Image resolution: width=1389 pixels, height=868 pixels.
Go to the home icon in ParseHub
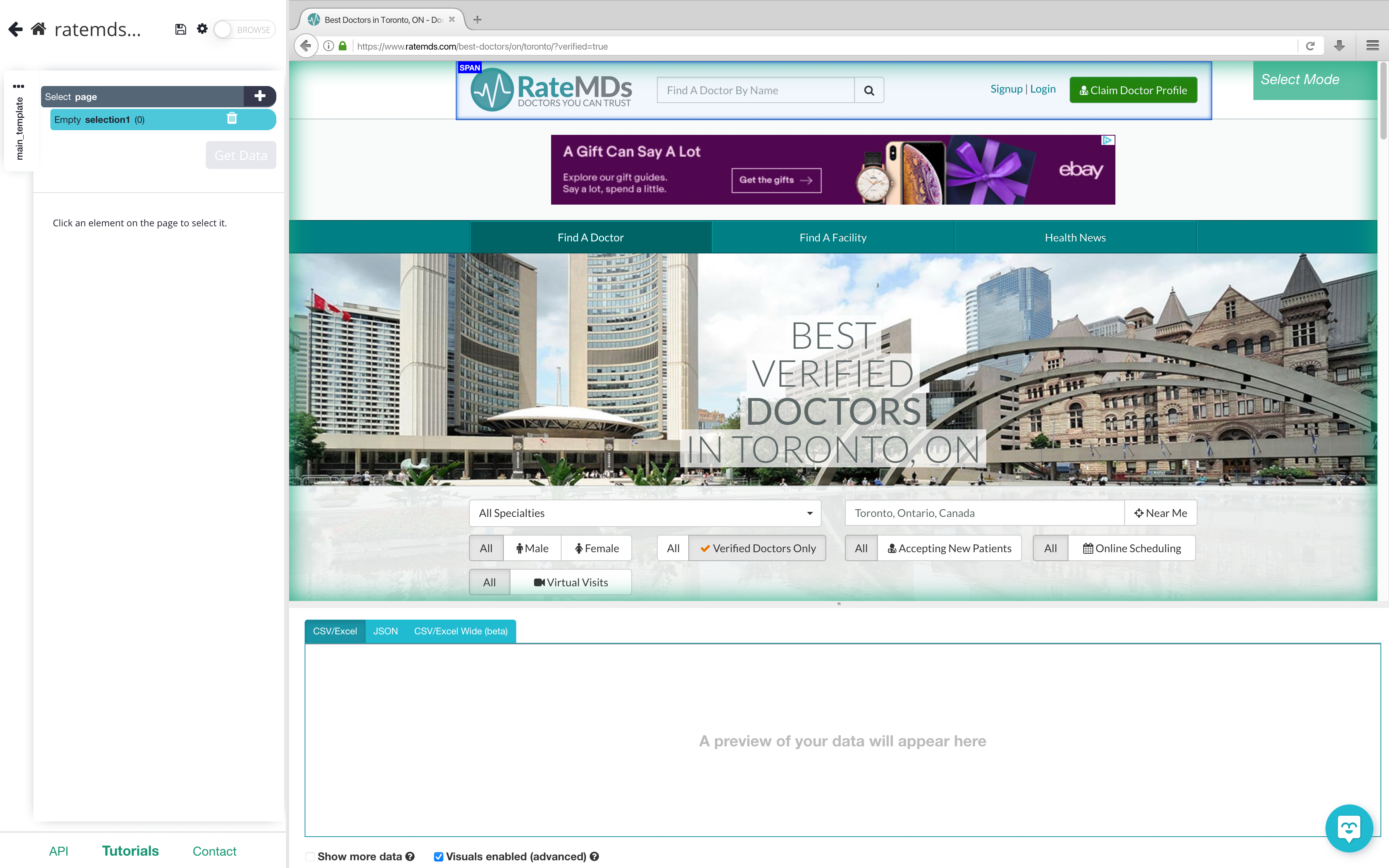38,29
